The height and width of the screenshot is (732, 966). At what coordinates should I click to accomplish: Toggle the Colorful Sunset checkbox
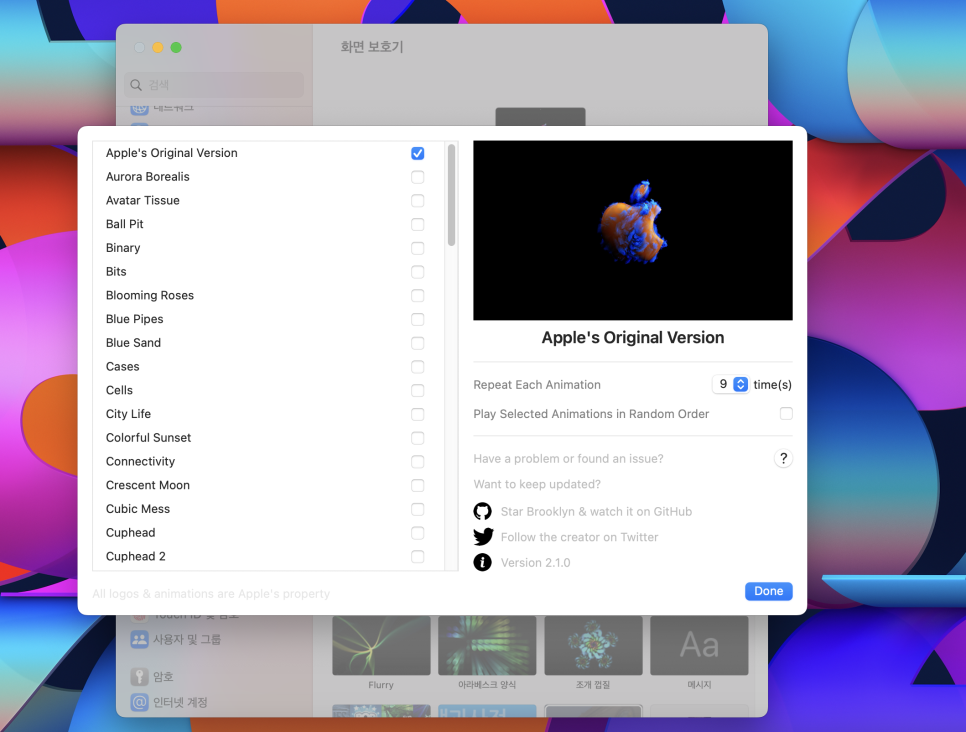click(418, 438)
